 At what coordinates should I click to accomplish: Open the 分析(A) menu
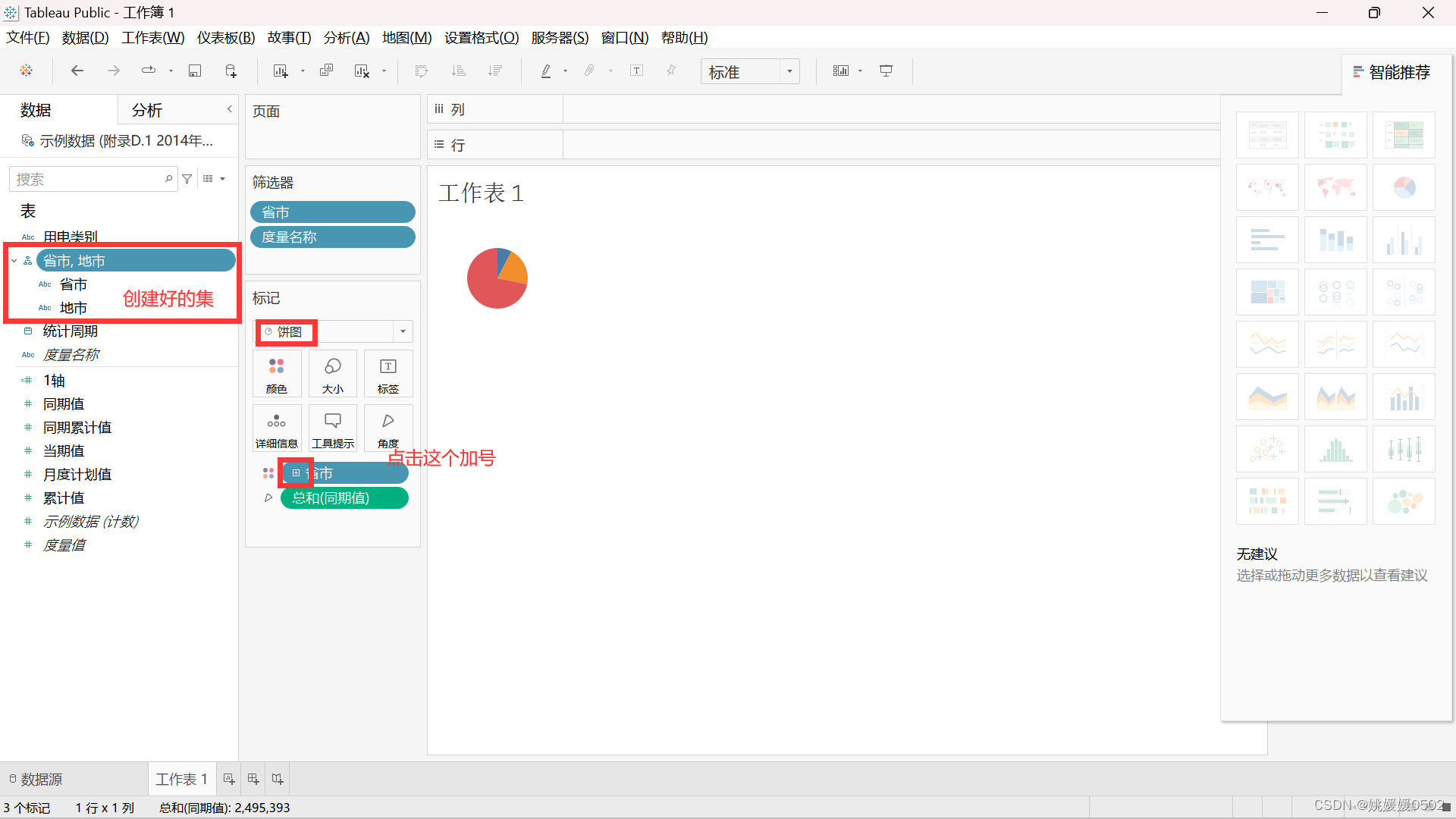point(346,38)
